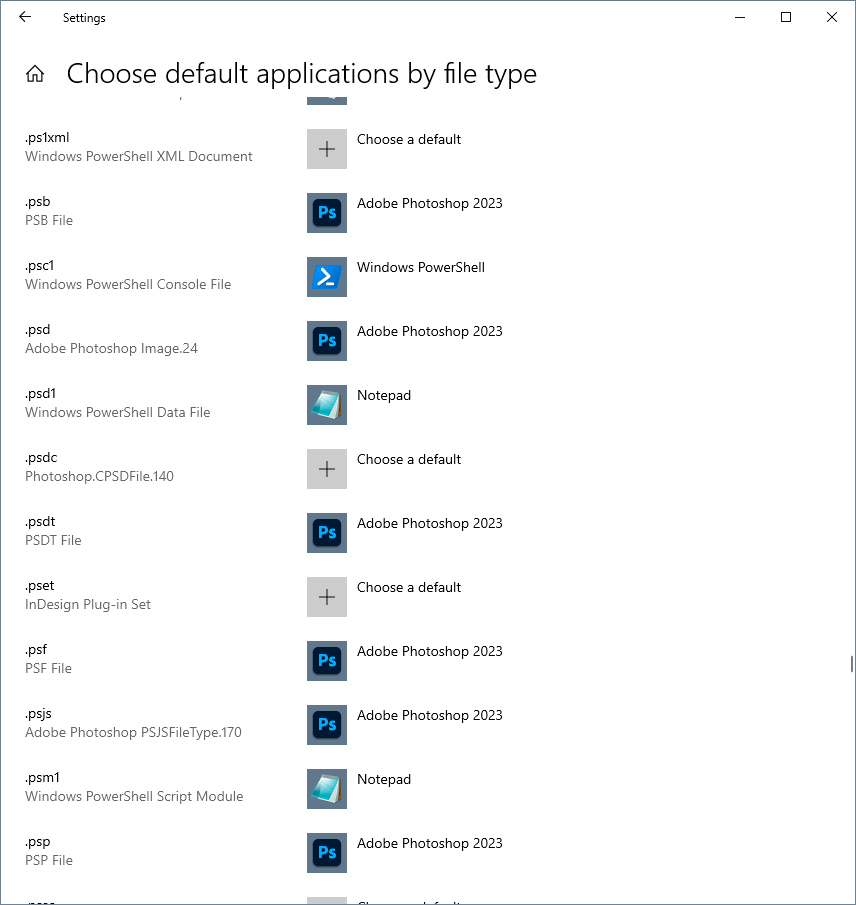The image size is (856, 905).
Task: Click the vertical scrollbar thumb
Action: 851,664
